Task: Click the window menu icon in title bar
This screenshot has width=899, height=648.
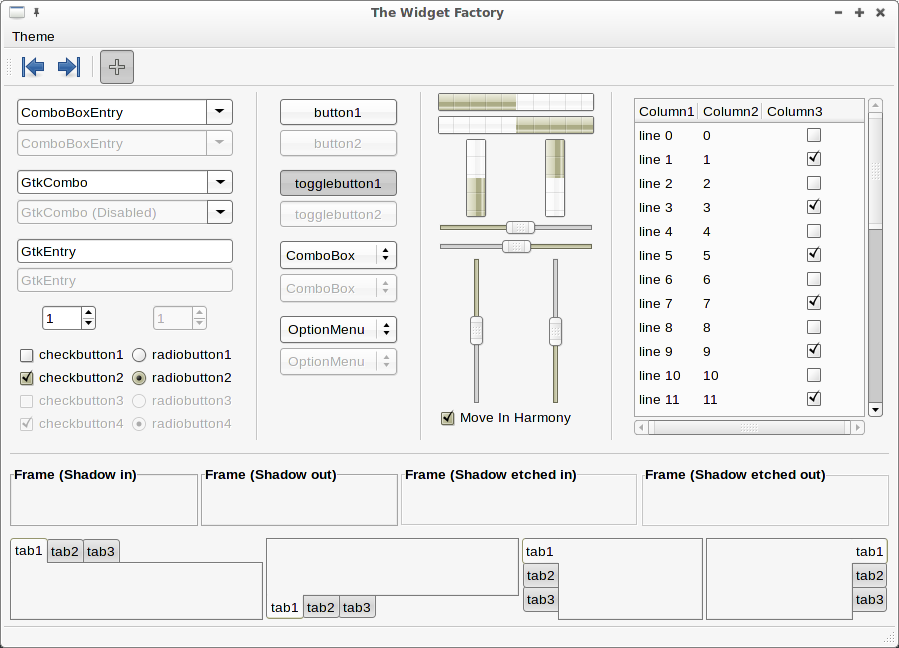Action: 17,13
